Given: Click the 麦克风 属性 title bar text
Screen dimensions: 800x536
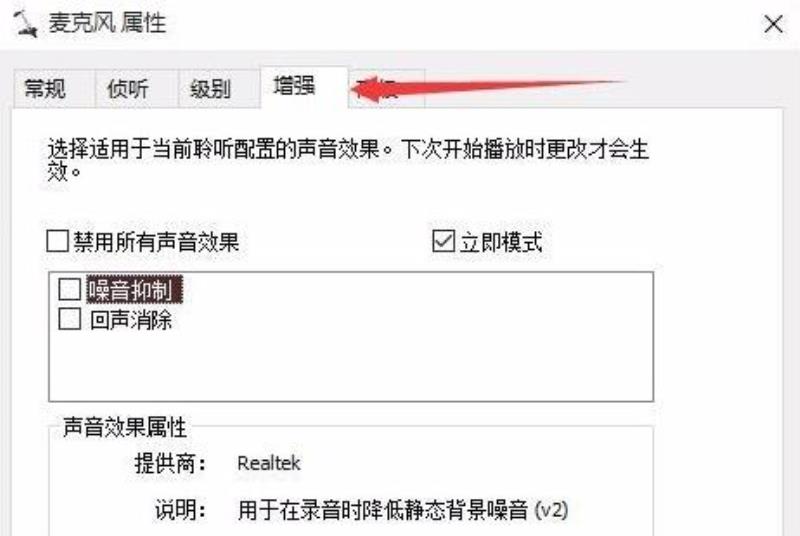Looking at the screenshot, I should click(x=107, y=23).
